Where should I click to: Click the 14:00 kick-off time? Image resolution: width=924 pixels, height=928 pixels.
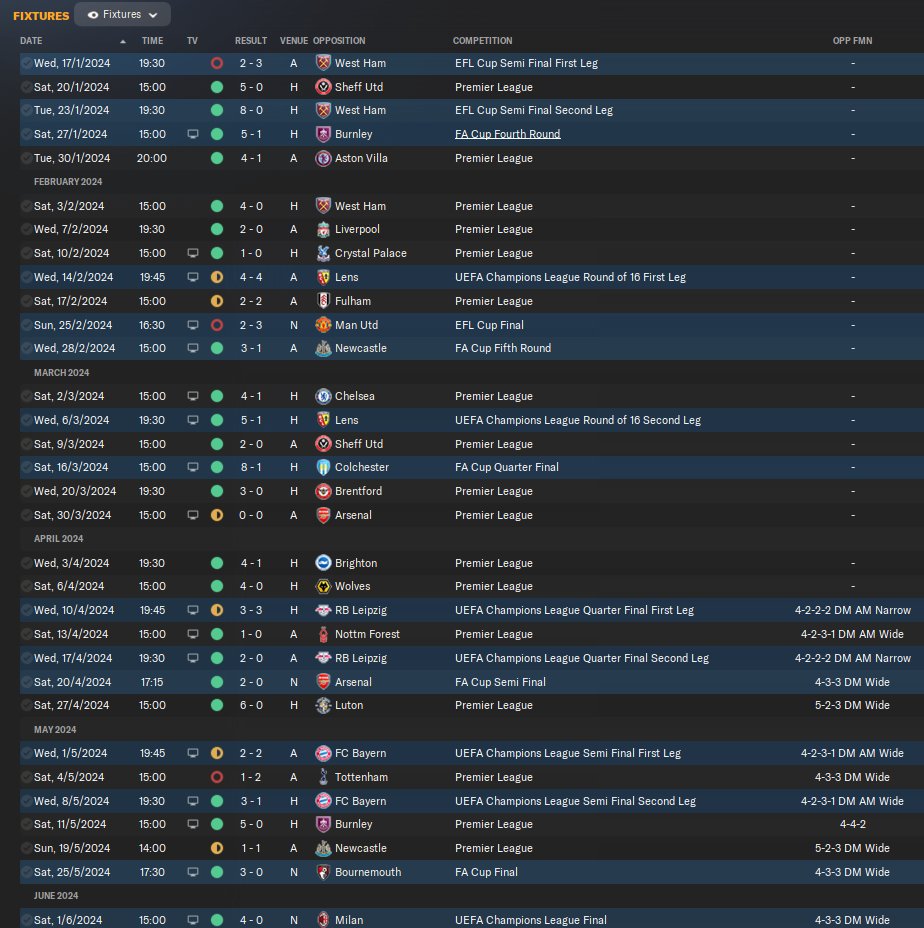coord(152,848)
